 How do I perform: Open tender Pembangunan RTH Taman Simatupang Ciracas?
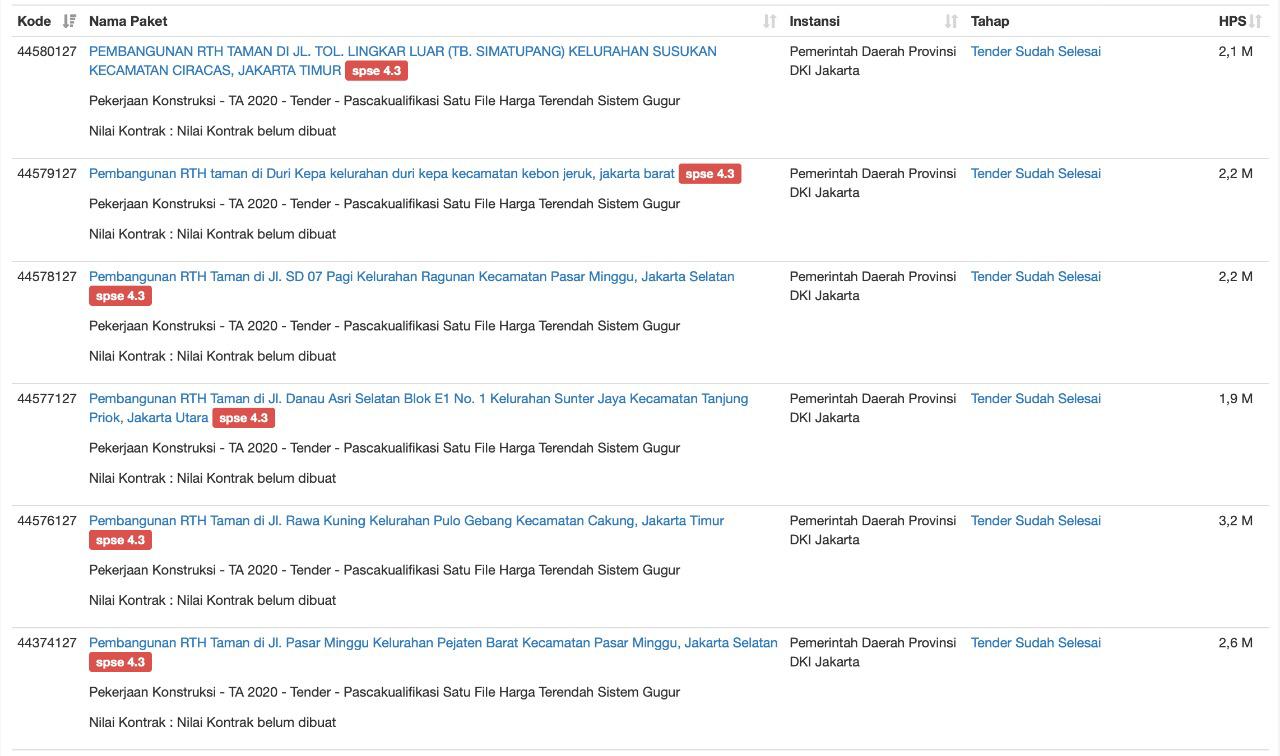402,51
